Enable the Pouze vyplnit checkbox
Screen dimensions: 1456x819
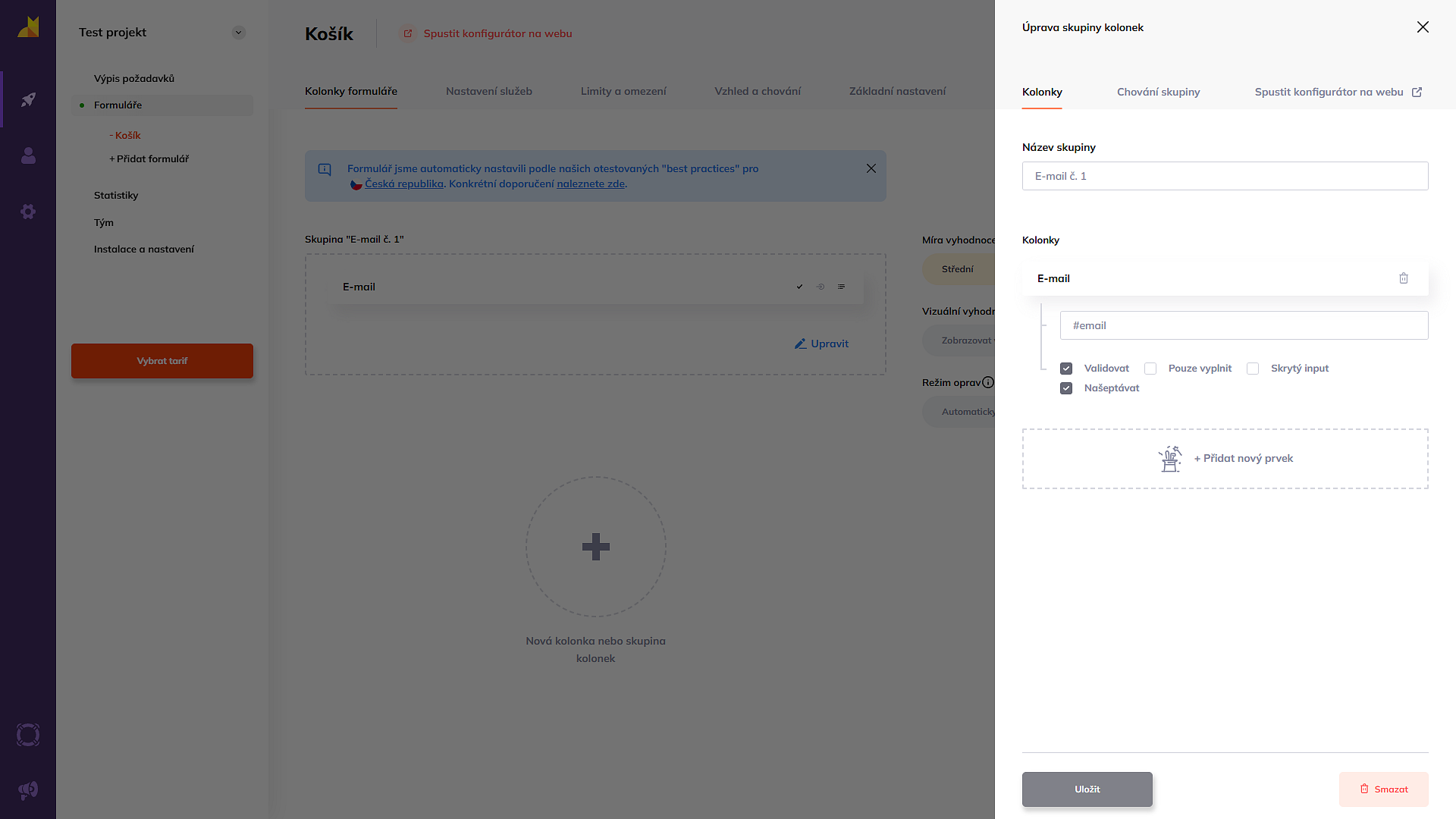(x=1150, y=369)
